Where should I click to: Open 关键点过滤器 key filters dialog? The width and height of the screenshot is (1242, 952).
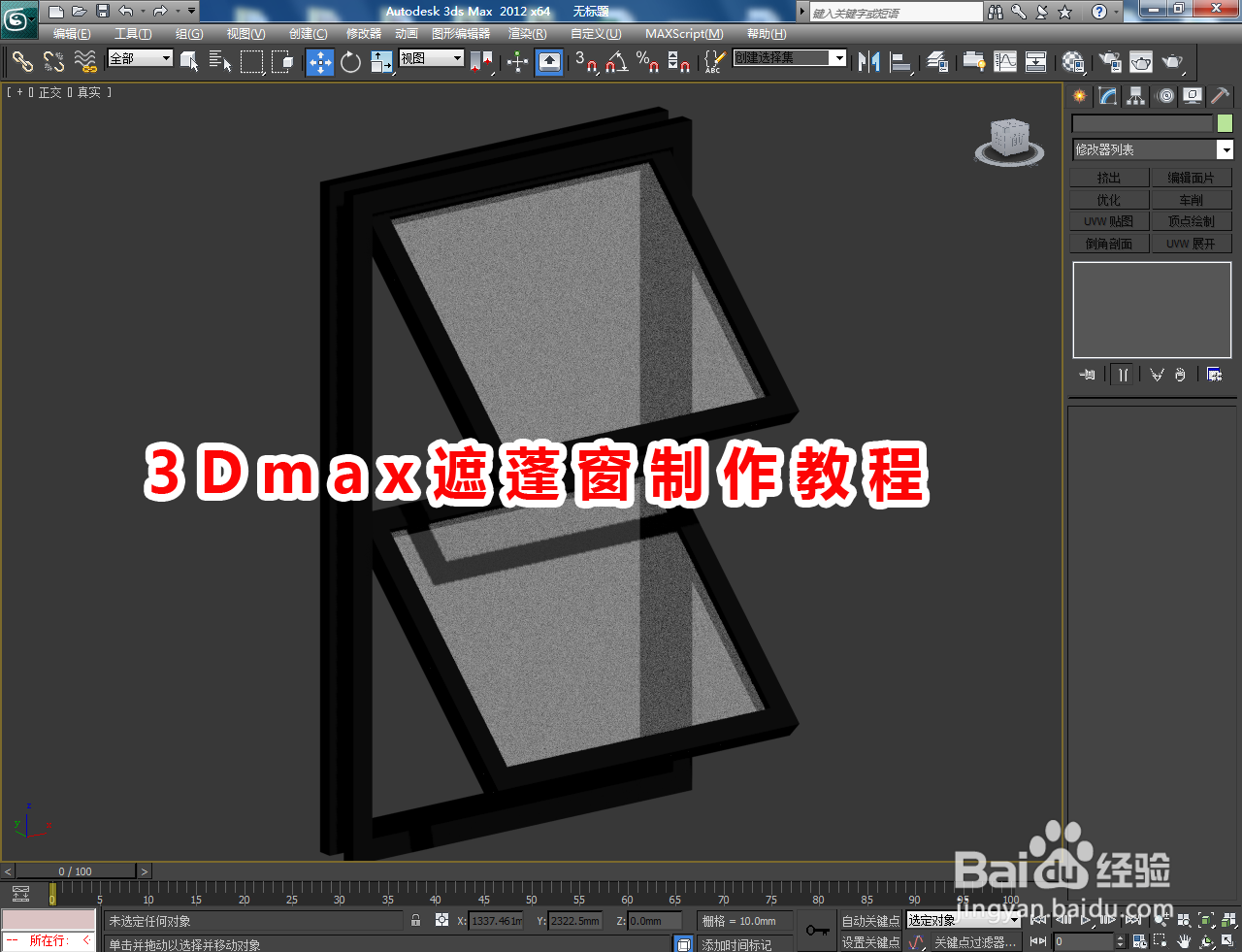pos(974,942)
